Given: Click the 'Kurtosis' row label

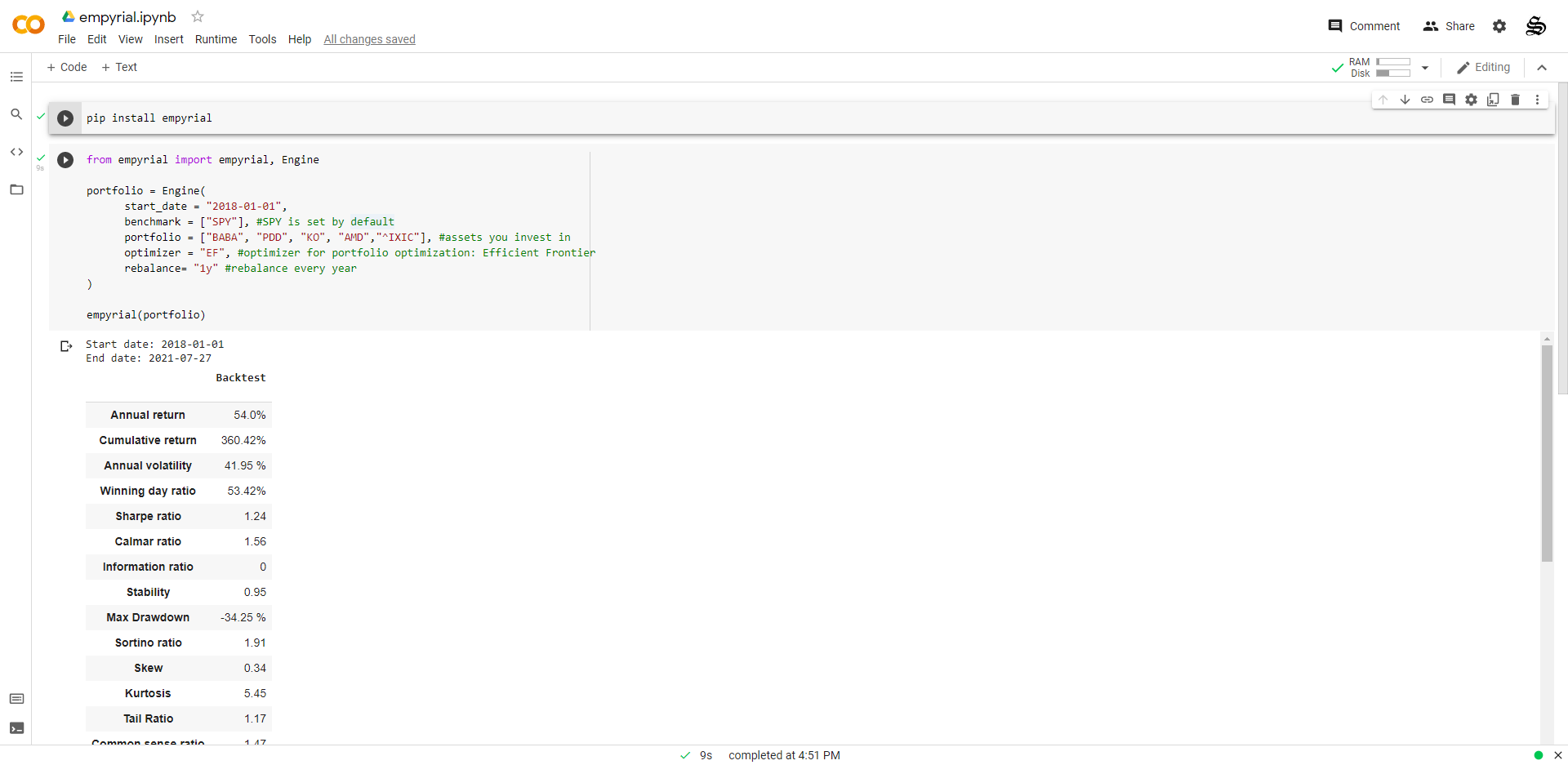Looking at the screenshot, I should pyautogui.click(x=148, y=693).
